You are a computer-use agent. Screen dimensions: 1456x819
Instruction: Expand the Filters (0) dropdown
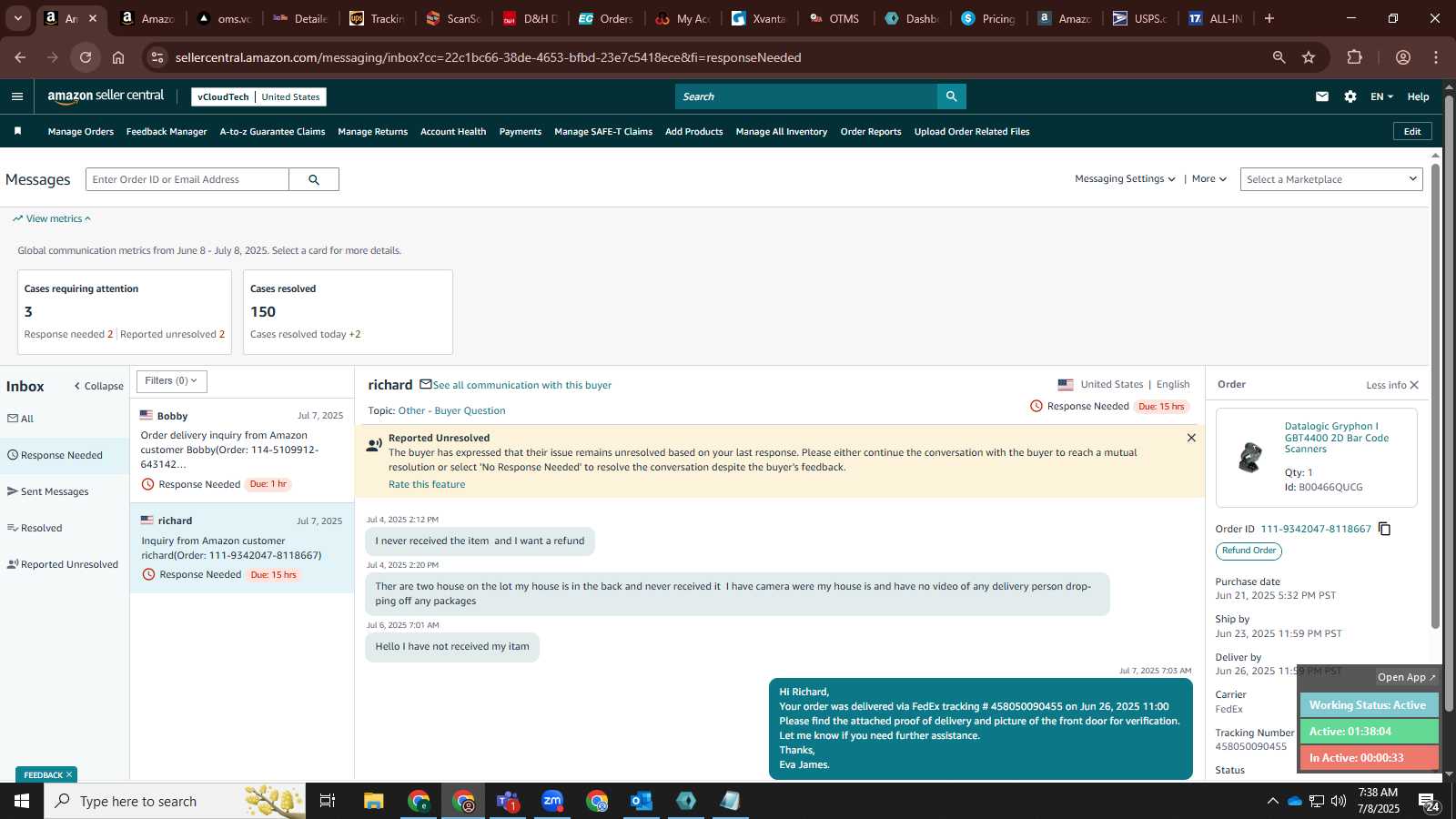click(172, 381)
